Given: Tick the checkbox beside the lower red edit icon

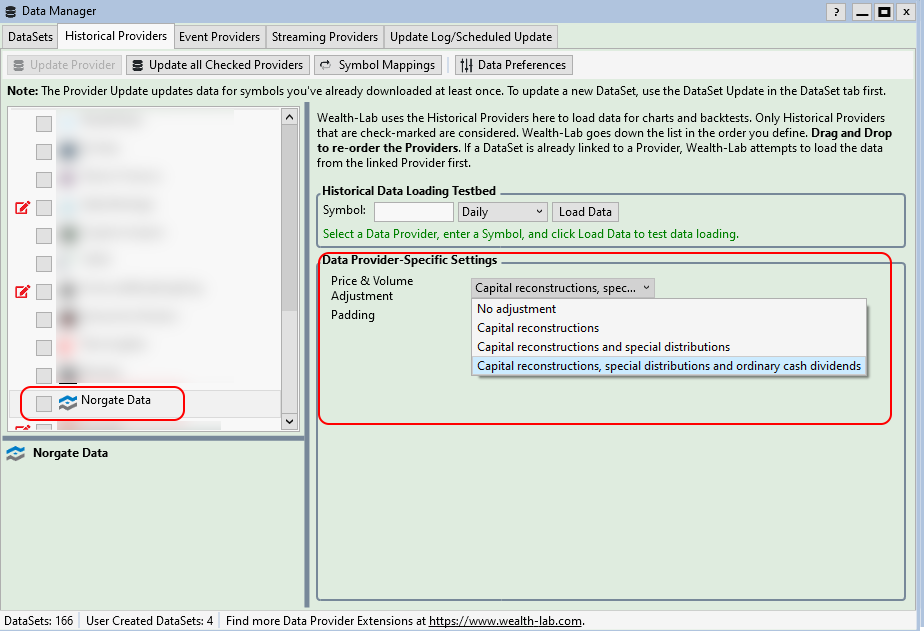Looking at the screenshot, I should coord(44,292).
